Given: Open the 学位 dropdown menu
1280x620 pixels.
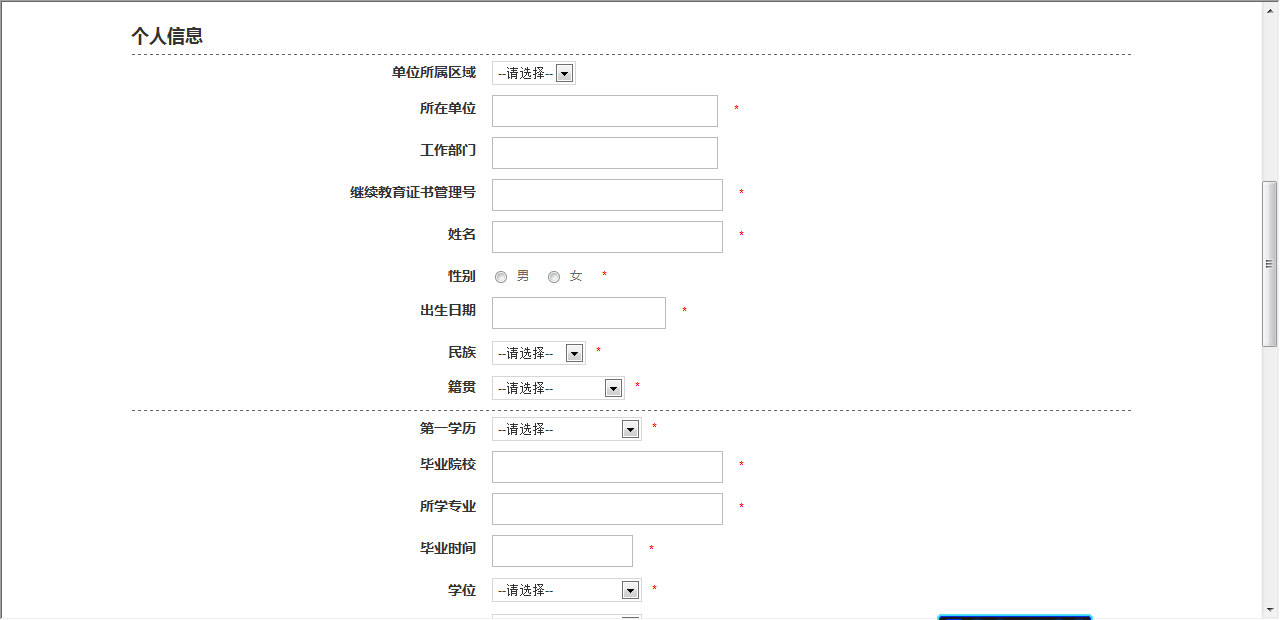Looking at the screenshot, I should 566,590.
